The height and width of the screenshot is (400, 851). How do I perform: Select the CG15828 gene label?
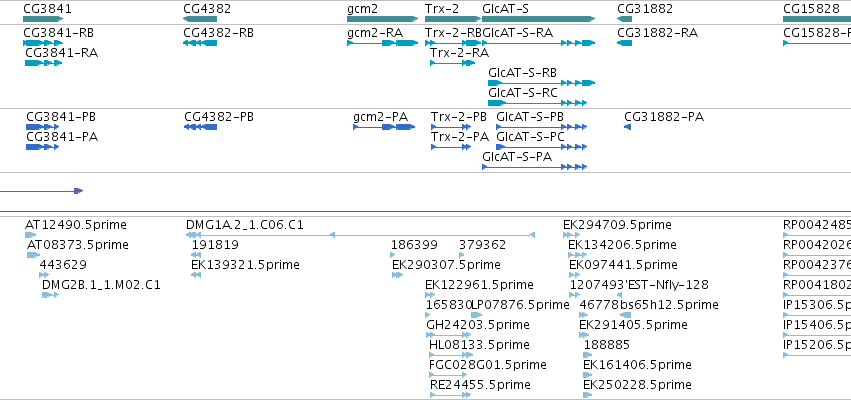click(x=811, y=9)
